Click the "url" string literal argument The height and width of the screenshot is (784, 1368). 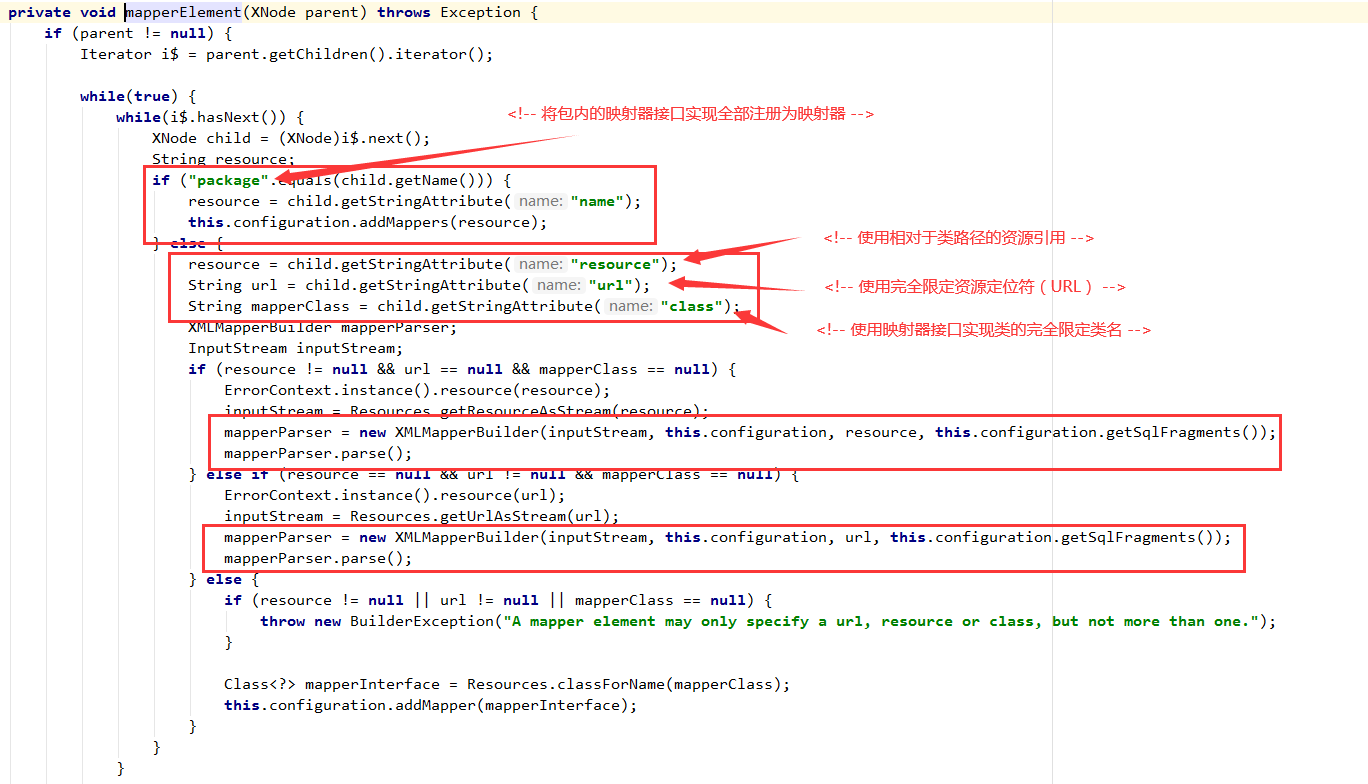tap(610, 286)
